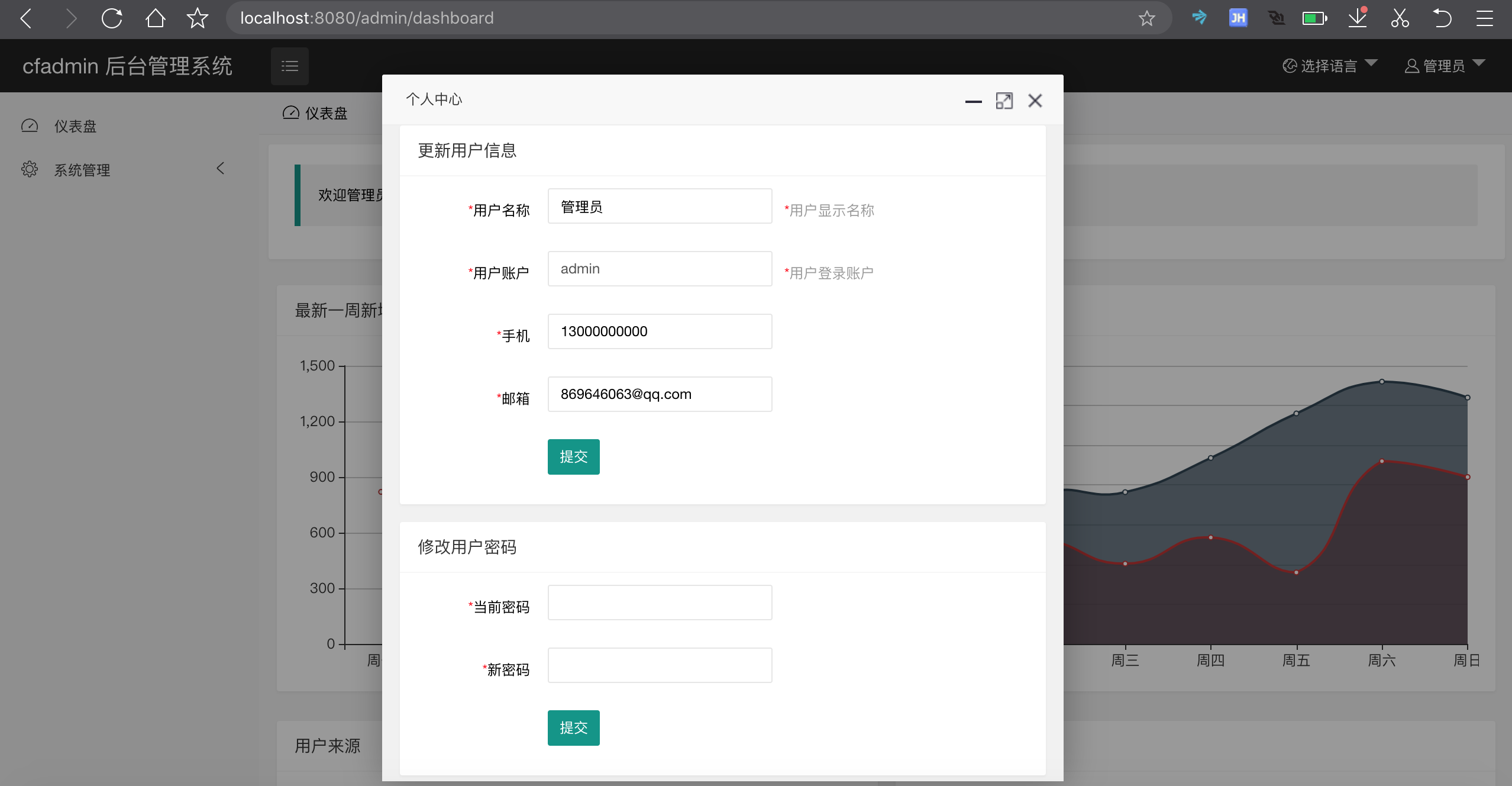Click the 当前密码 input field
This screenshot has height=786, width=1512.
click(x=660, y=603)
